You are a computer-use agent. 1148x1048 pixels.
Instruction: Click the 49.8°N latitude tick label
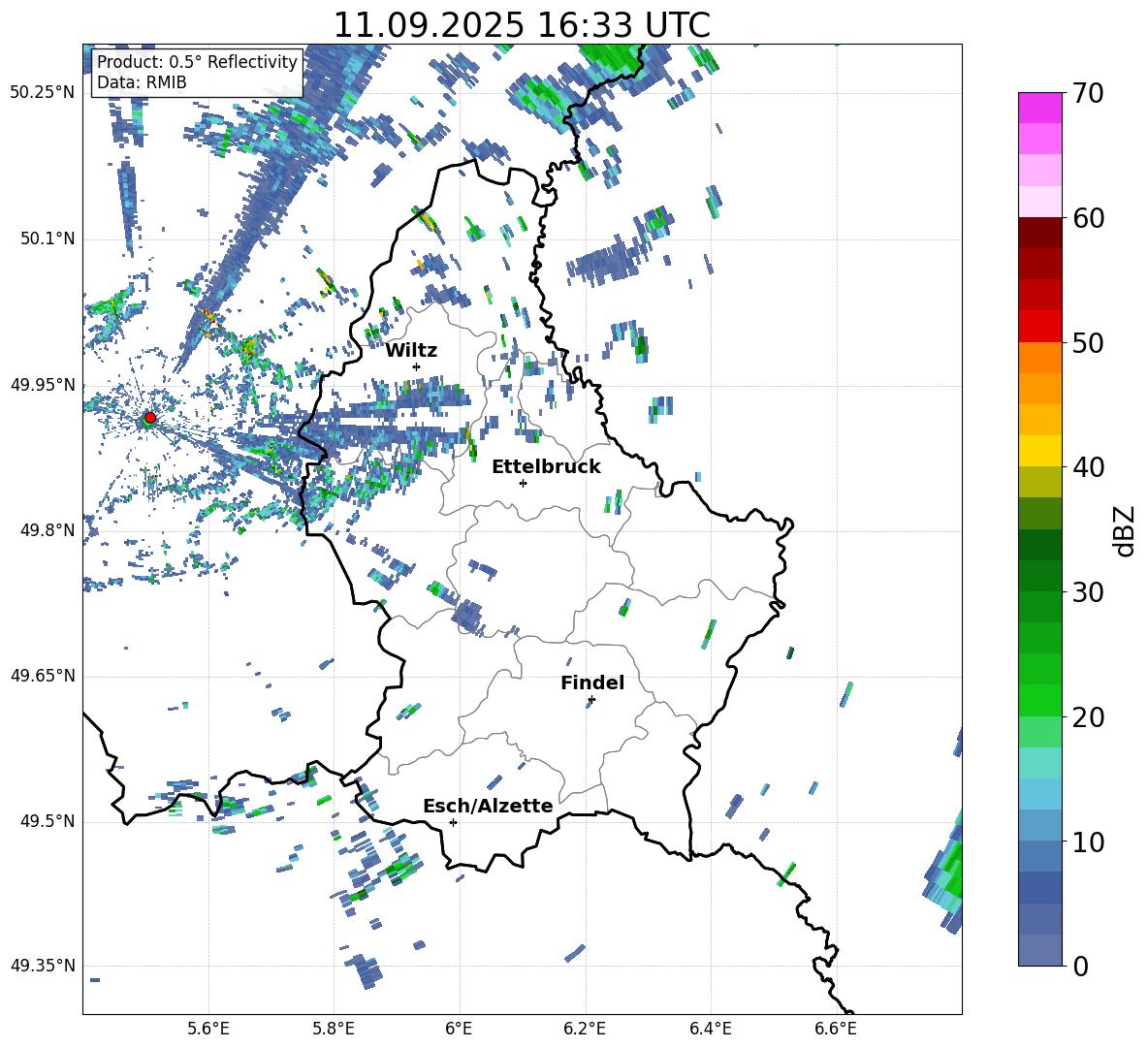[x=47, y=530]
